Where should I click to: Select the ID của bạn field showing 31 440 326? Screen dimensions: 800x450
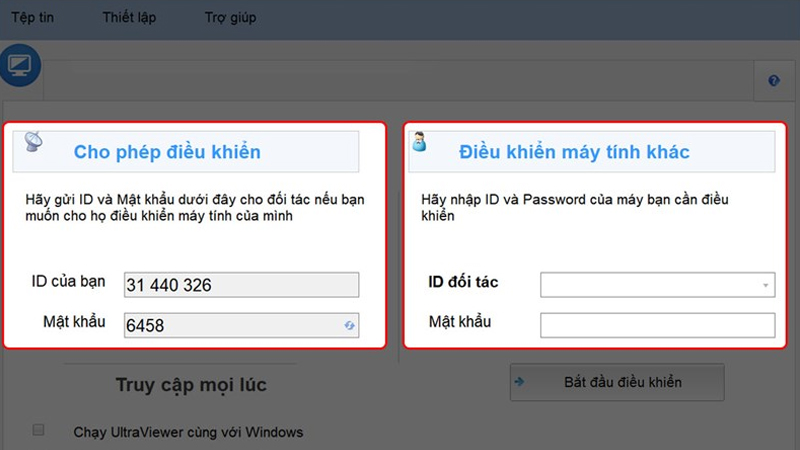240,285
